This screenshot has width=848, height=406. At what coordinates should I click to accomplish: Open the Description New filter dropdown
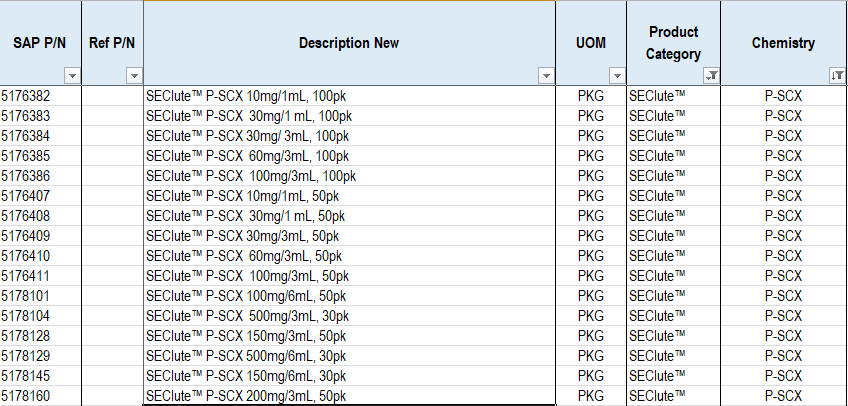(x=546, y=76)
